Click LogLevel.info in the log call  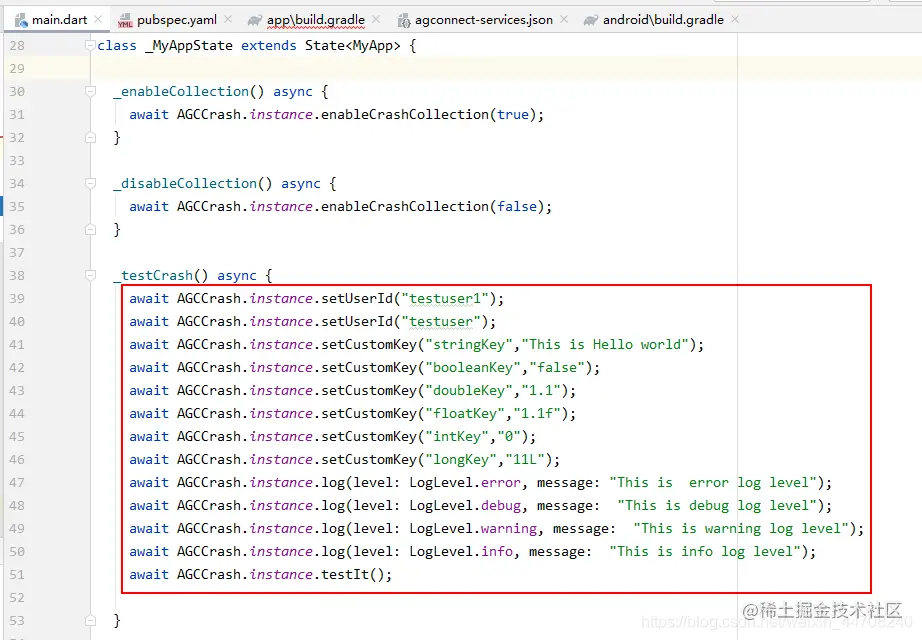461,552
